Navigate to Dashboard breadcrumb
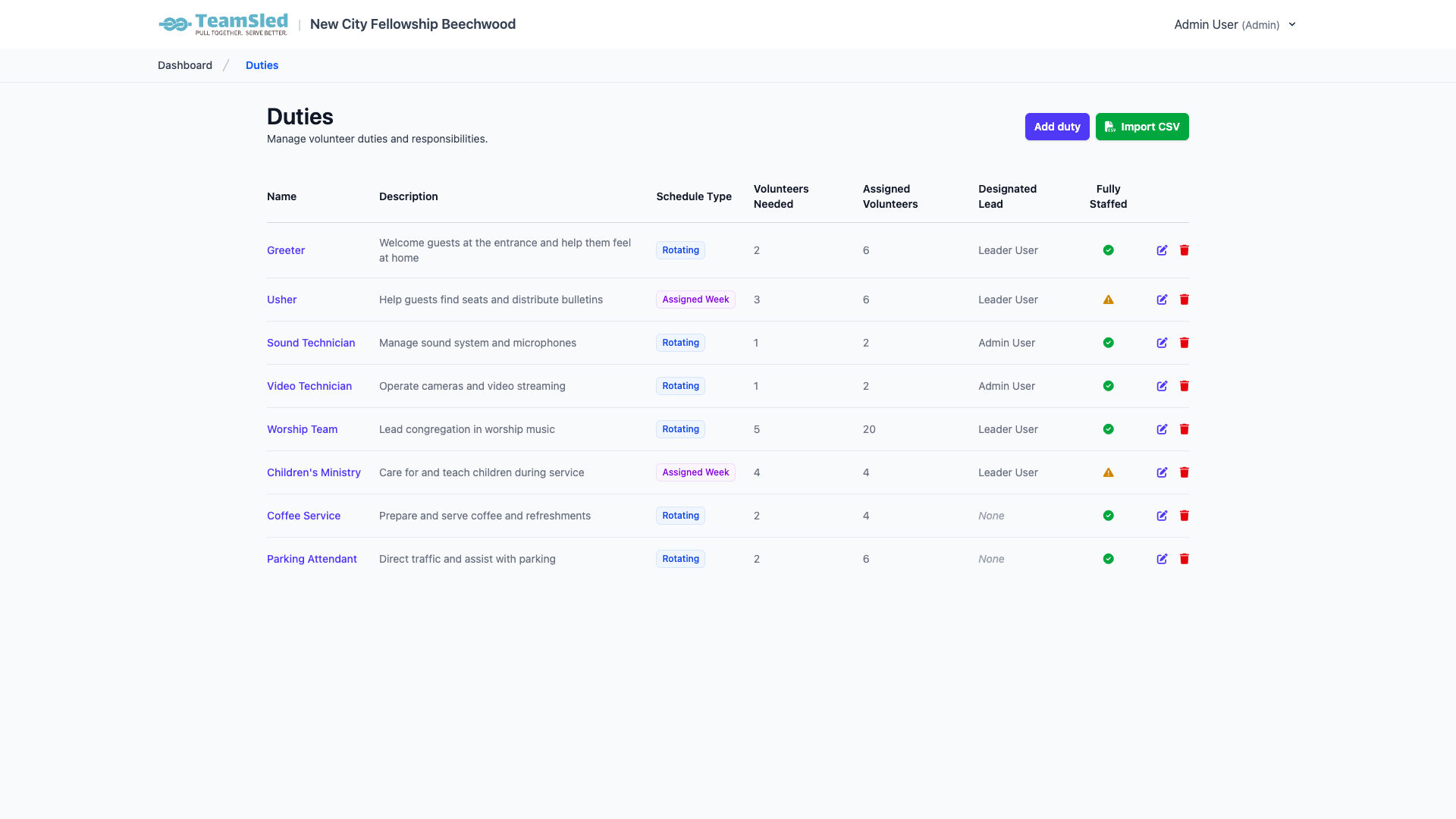The height and width of the screenshot is (819, 1456). (x=184, y=65)
